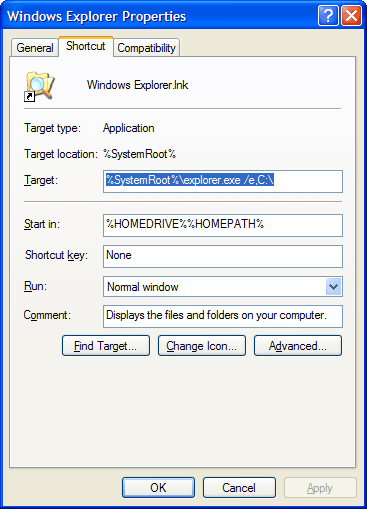Screen dimensions: 367x509
Task: Confirm with the OK button
Action: tap(158, 488)
